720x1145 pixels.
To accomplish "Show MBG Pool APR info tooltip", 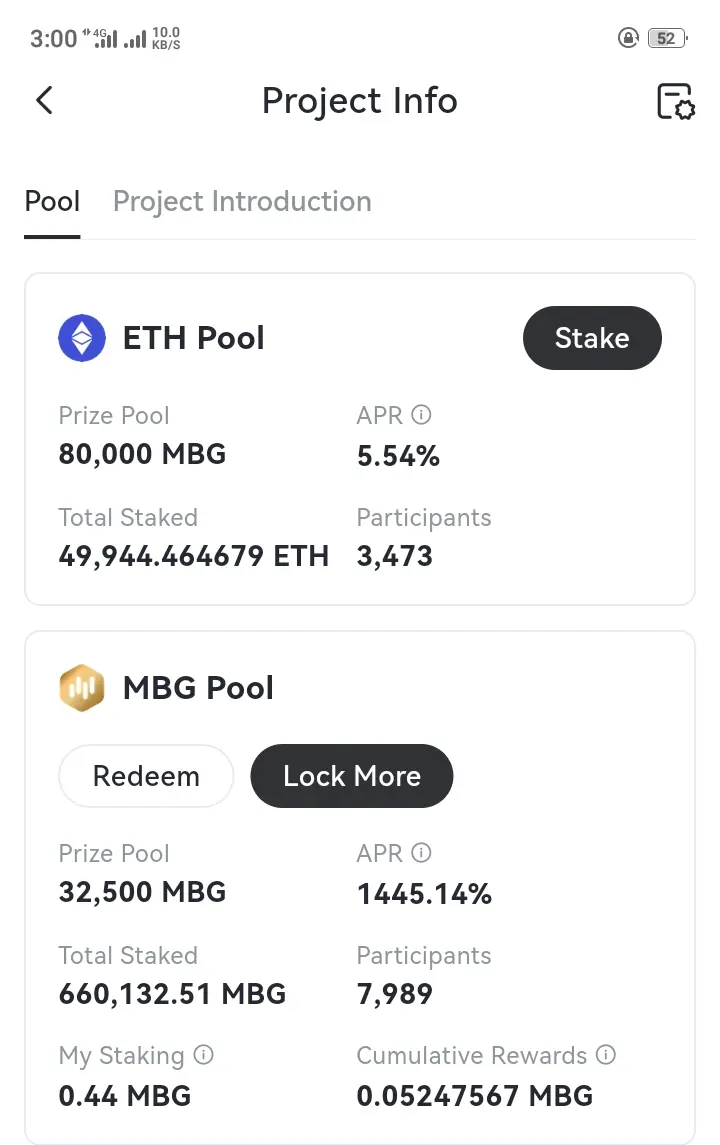I will pos(421,852).
